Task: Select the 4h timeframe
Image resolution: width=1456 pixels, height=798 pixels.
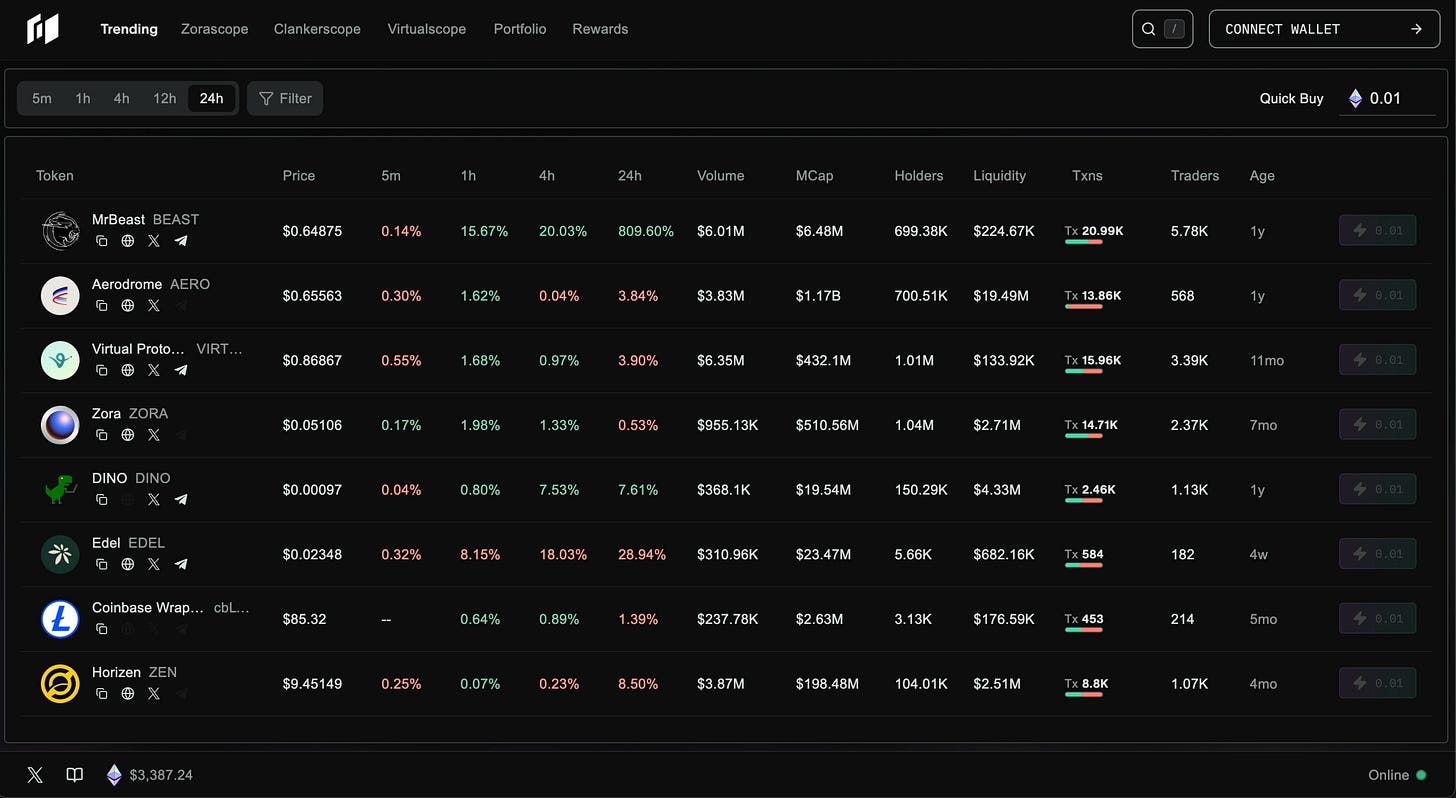Action: click(x=121, y=98)
